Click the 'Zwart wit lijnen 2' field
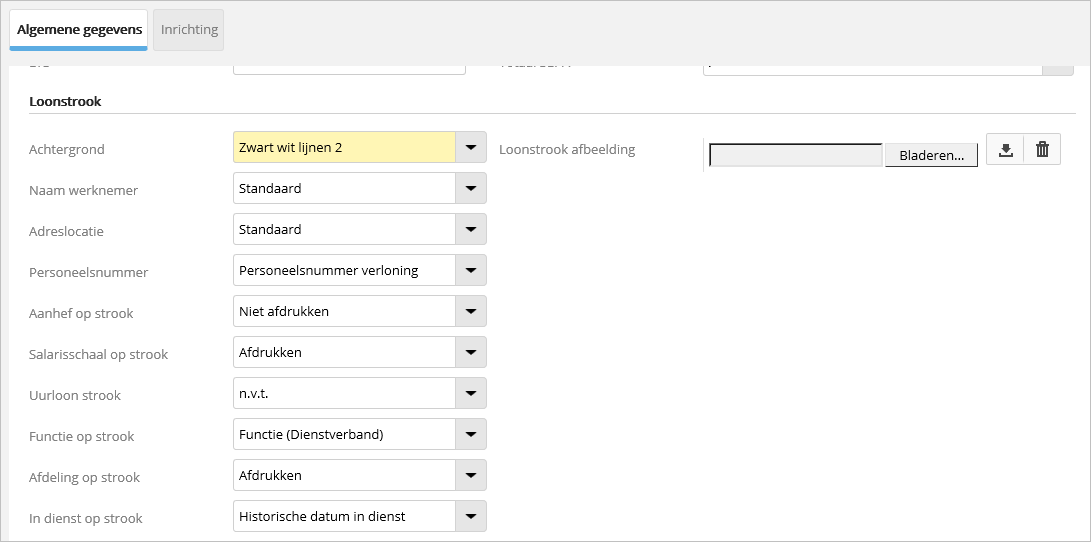The height and width of the screenshot is (542, 1091). pyautogui.click(x=344, y=148)
